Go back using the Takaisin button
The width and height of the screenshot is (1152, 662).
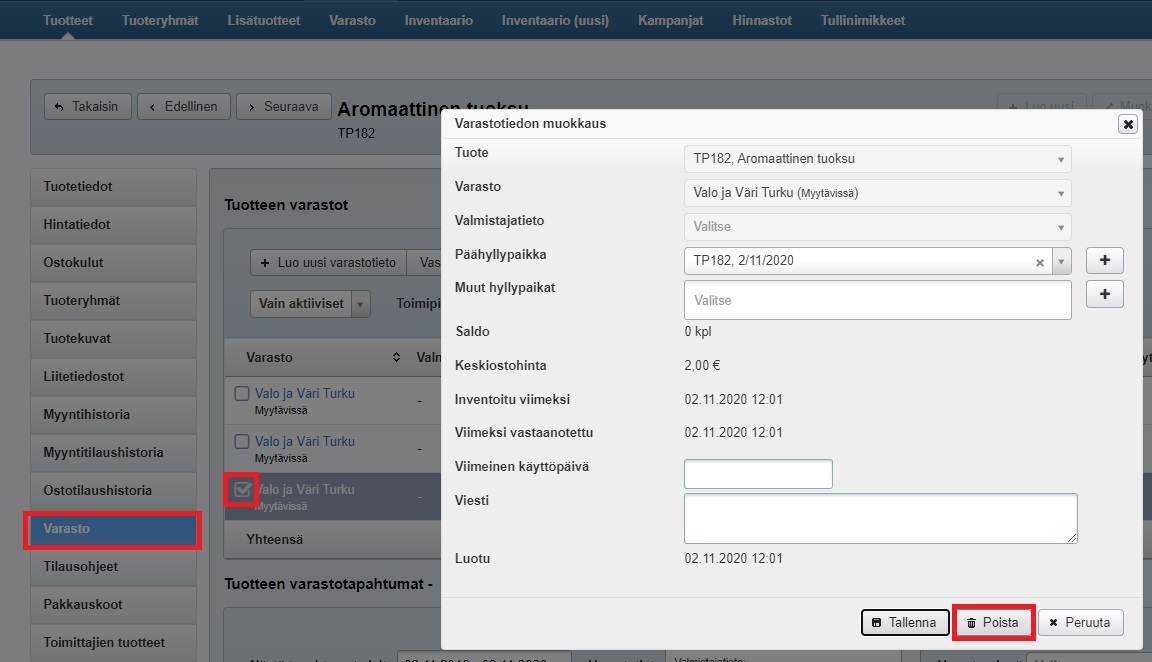[88, 106]
